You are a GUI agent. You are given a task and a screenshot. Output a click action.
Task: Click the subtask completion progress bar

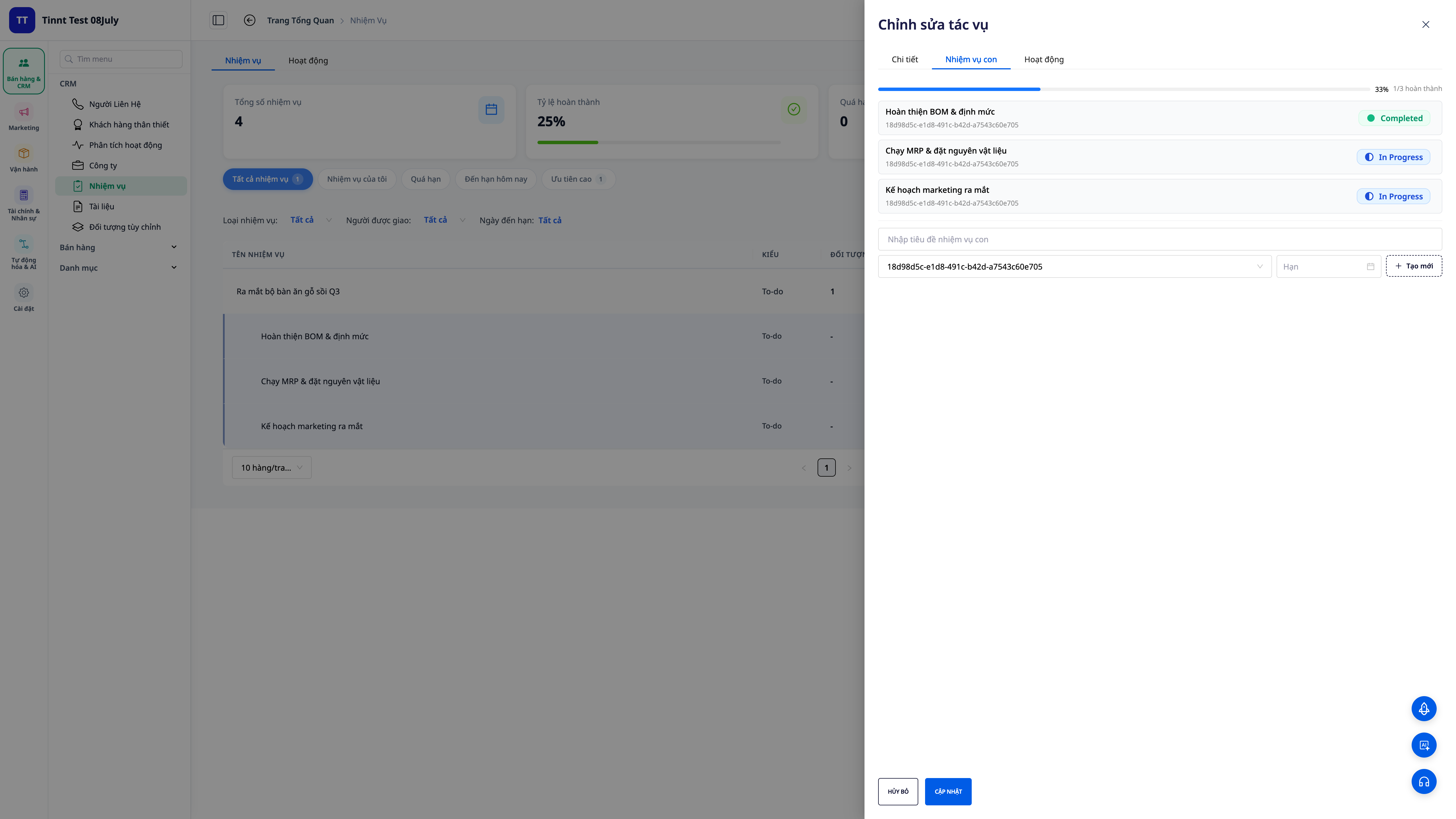click(x=1124, y=89)
